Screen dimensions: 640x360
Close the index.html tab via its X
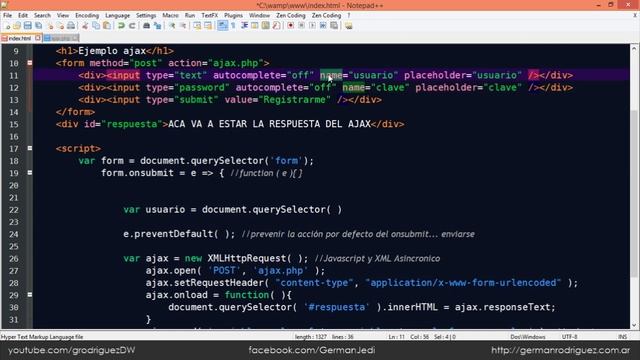pyautogui.click(x=38, y=38)
